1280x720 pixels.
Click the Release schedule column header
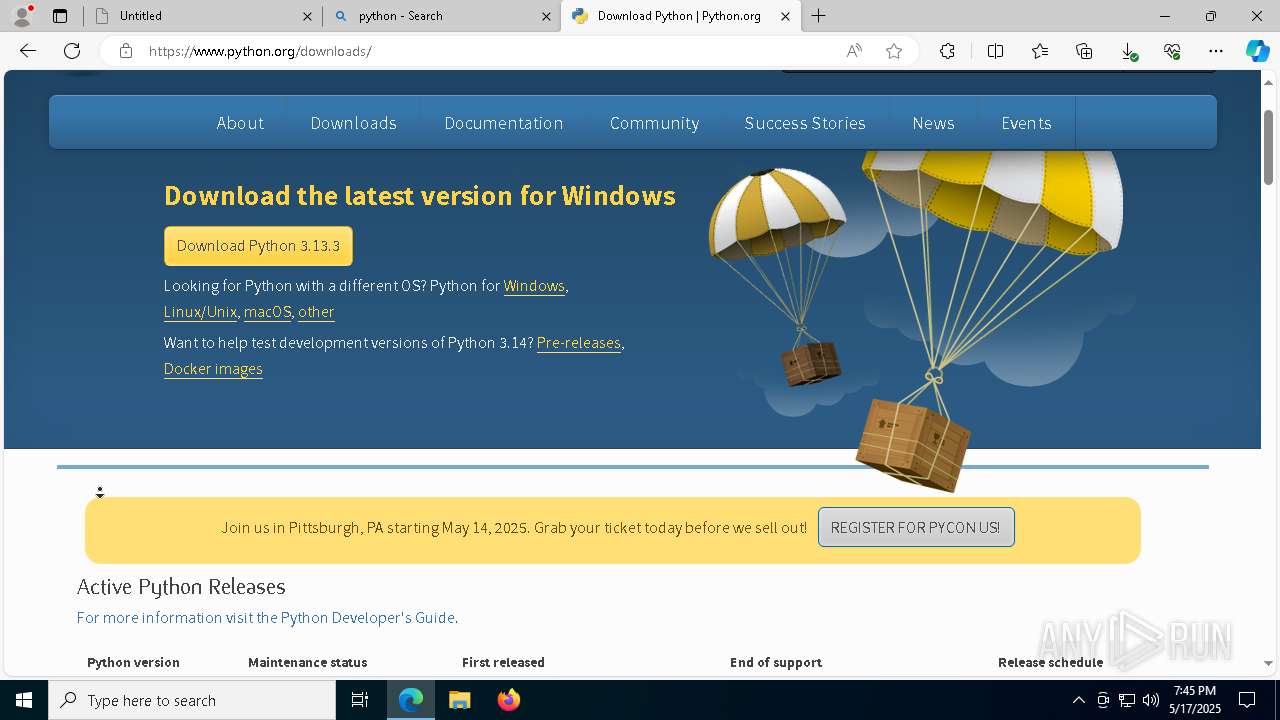pyautogui.click(x=1050, y=662)
